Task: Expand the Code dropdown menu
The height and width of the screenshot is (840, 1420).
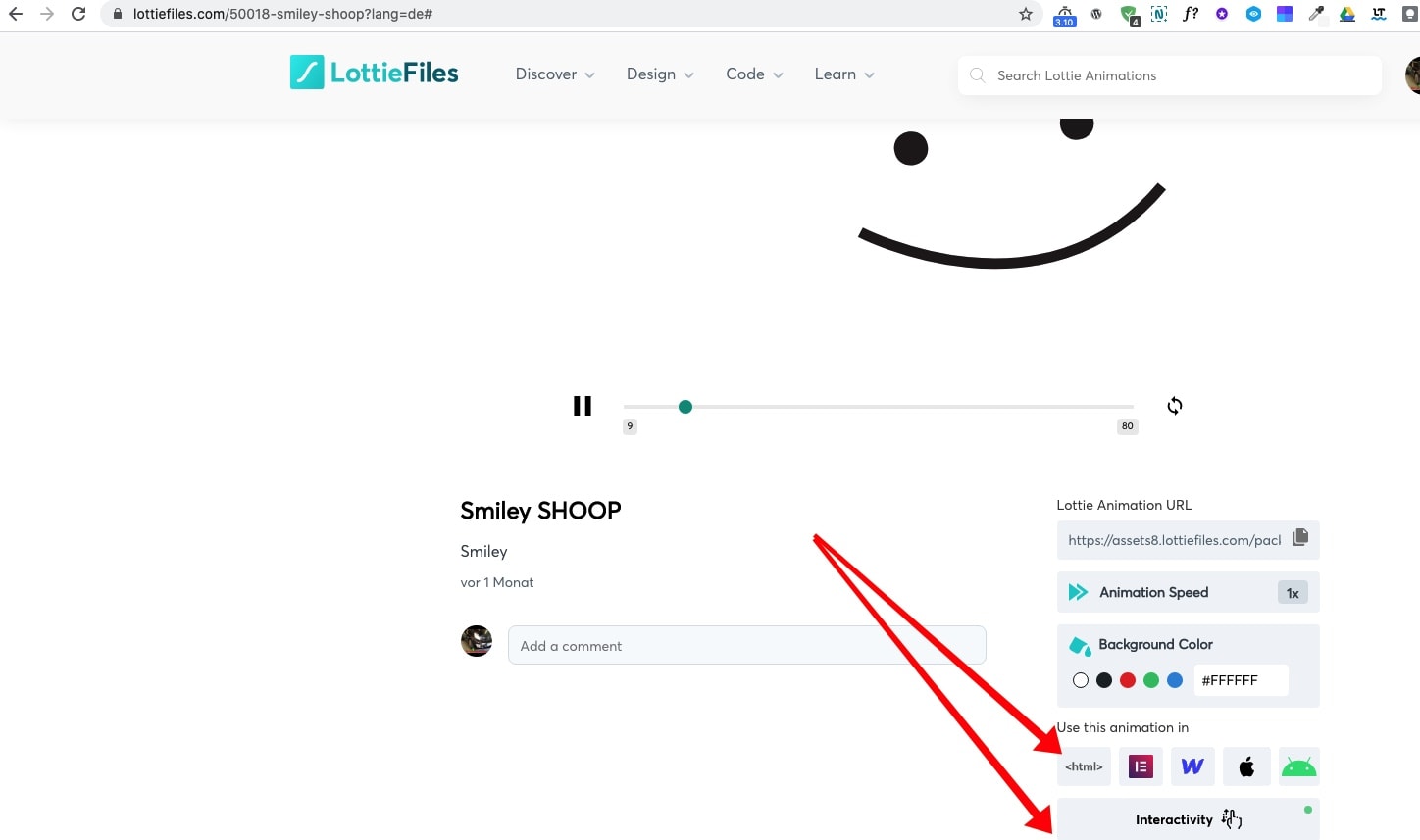Action: pos(754,74)
